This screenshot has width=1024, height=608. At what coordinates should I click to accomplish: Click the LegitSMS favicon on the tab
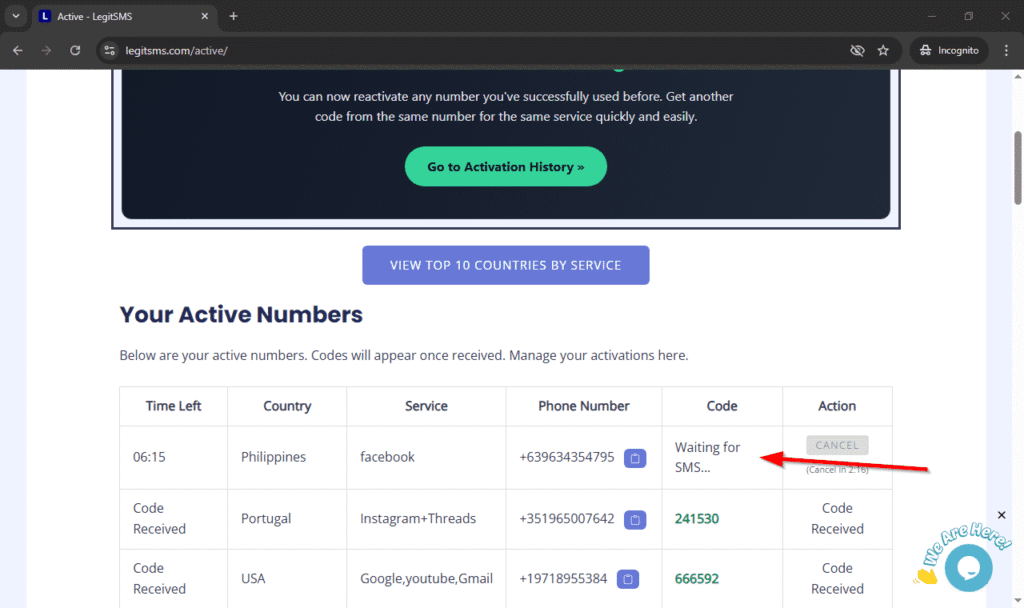pos(44,16)
